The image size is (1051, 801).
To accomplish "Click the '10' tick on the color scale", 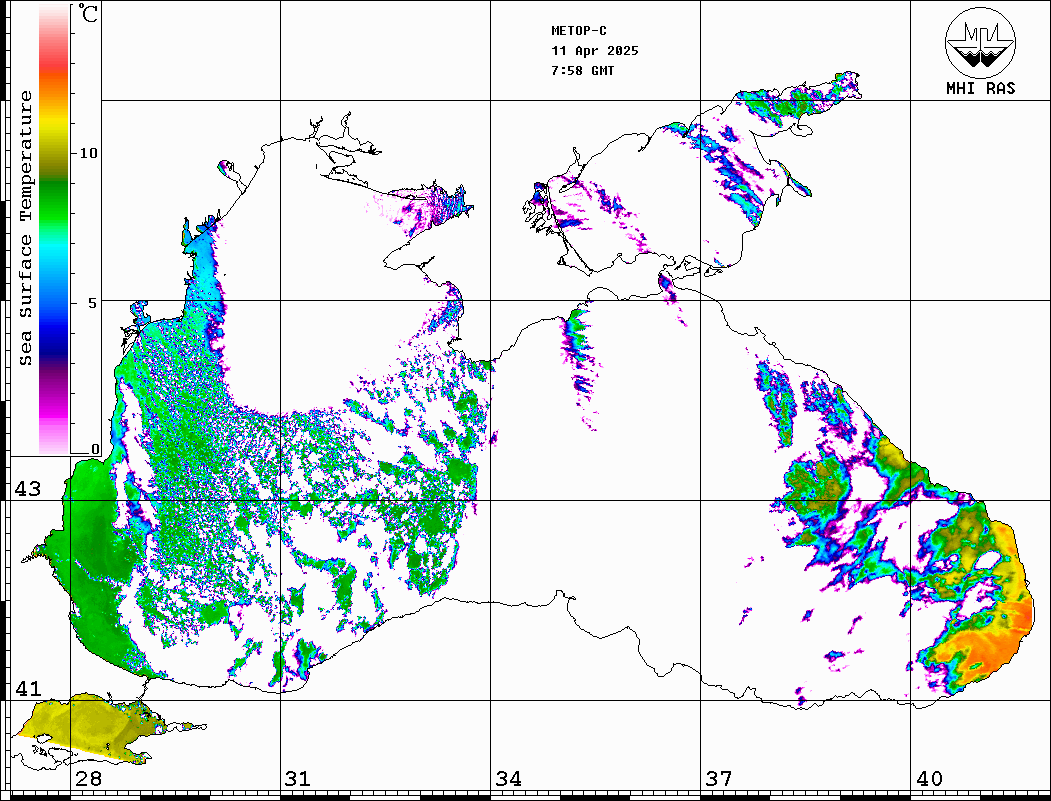I will coord(88,153).
